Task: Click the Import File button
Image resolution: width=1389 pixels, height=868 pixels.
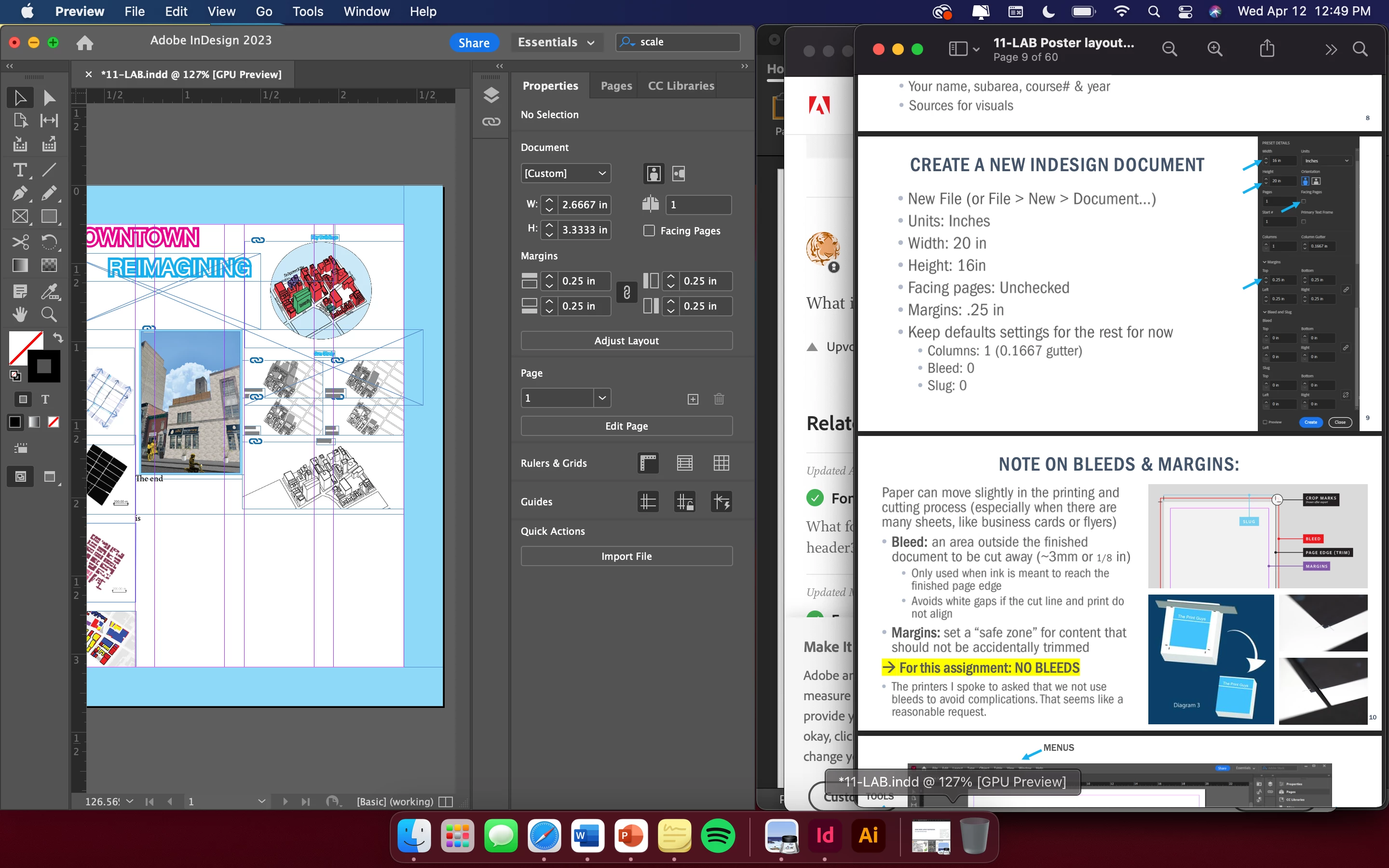Action: tap(626, 556)
